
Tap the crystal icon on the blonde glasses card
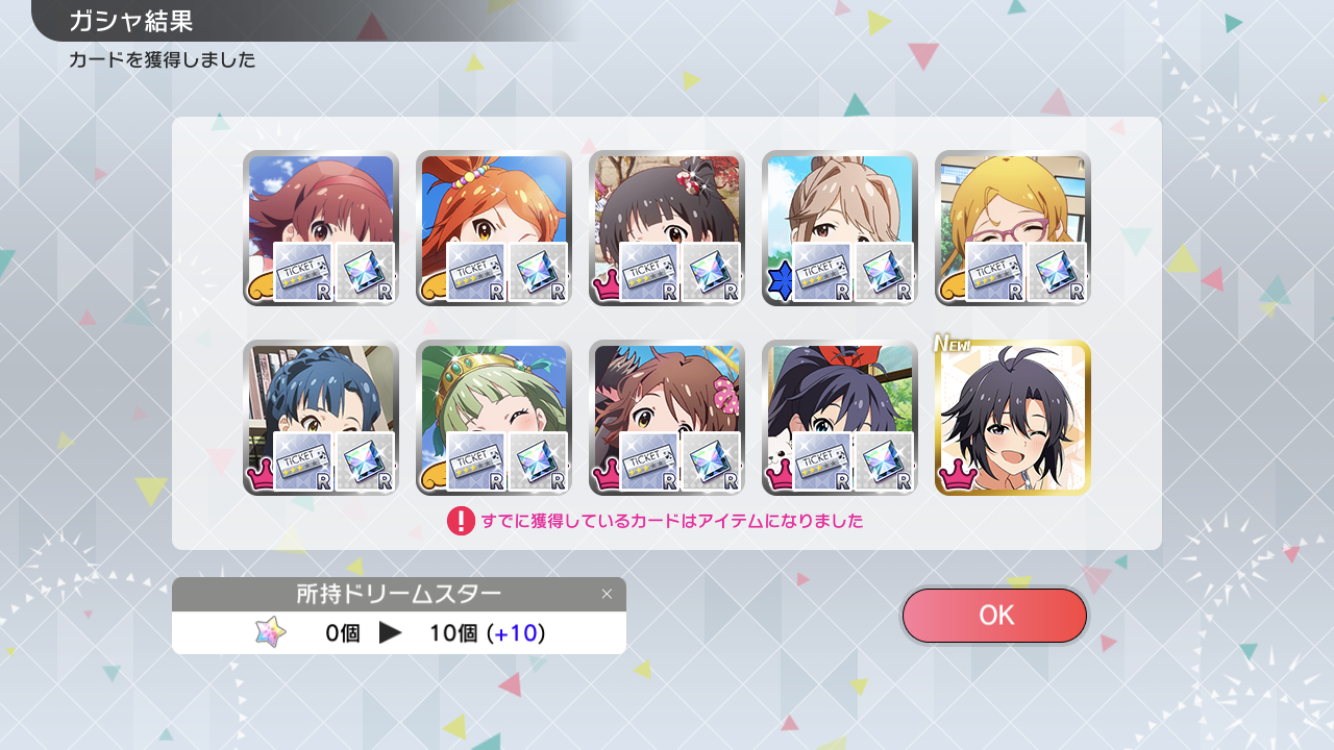pos(1057,272)
